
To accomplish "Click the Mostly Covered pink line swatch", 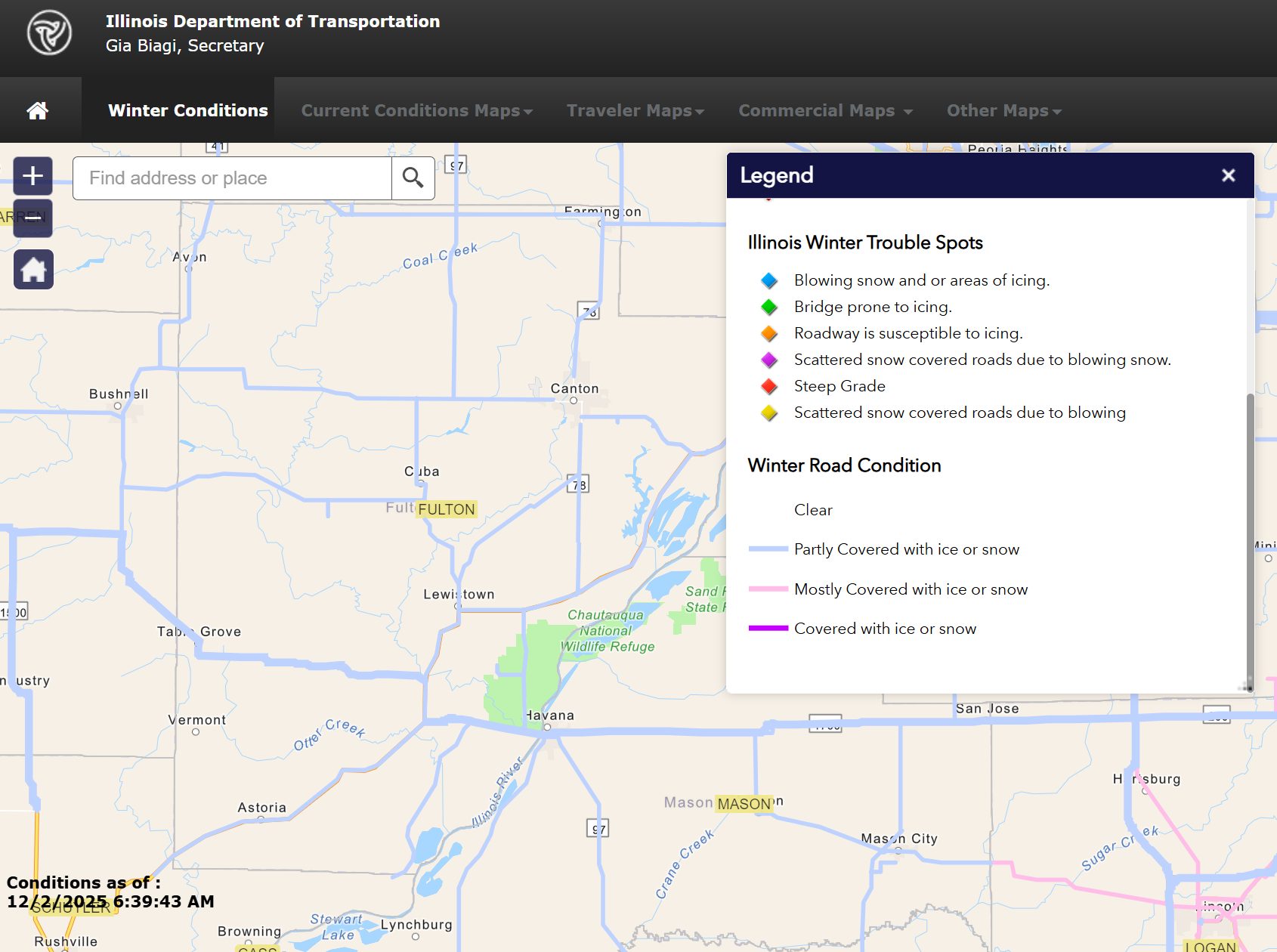I will coord(768,589).
